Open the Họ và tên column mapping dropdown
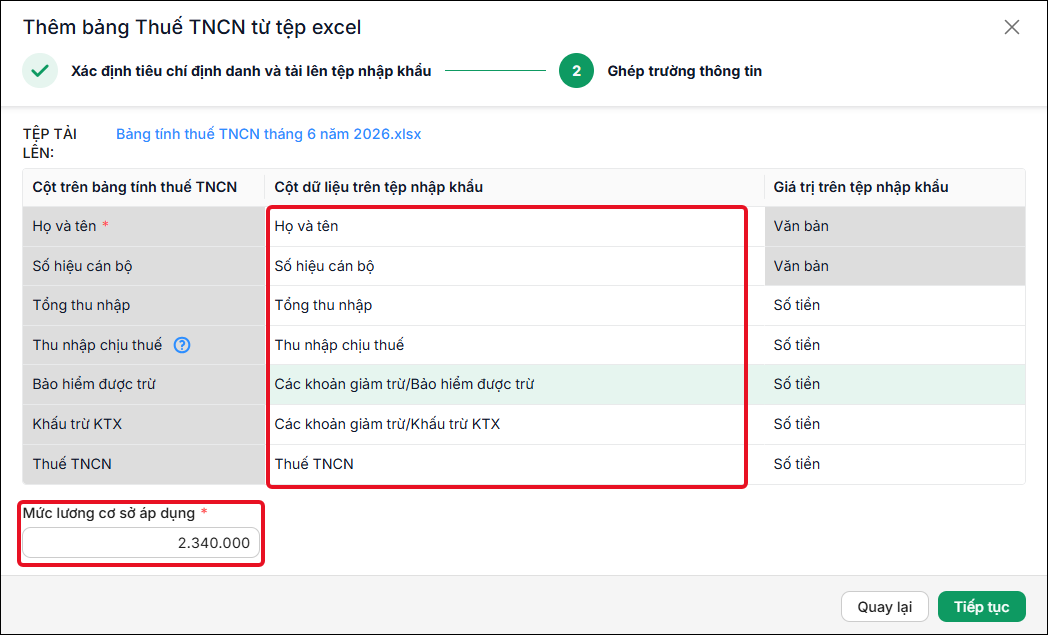Screen dimensions: 1048x635 pyautogui.click(x=508, y=227)
